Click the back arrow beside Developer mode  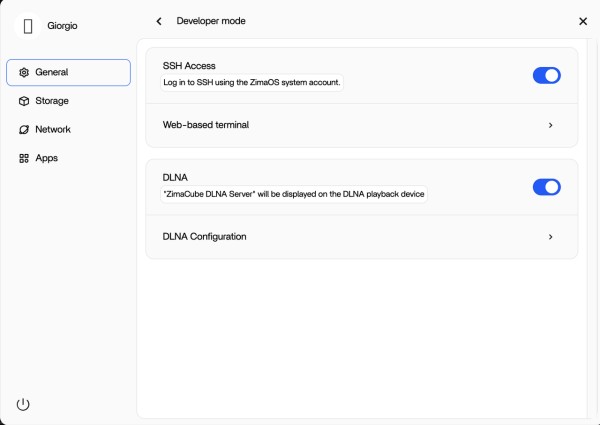coord(159,21)
